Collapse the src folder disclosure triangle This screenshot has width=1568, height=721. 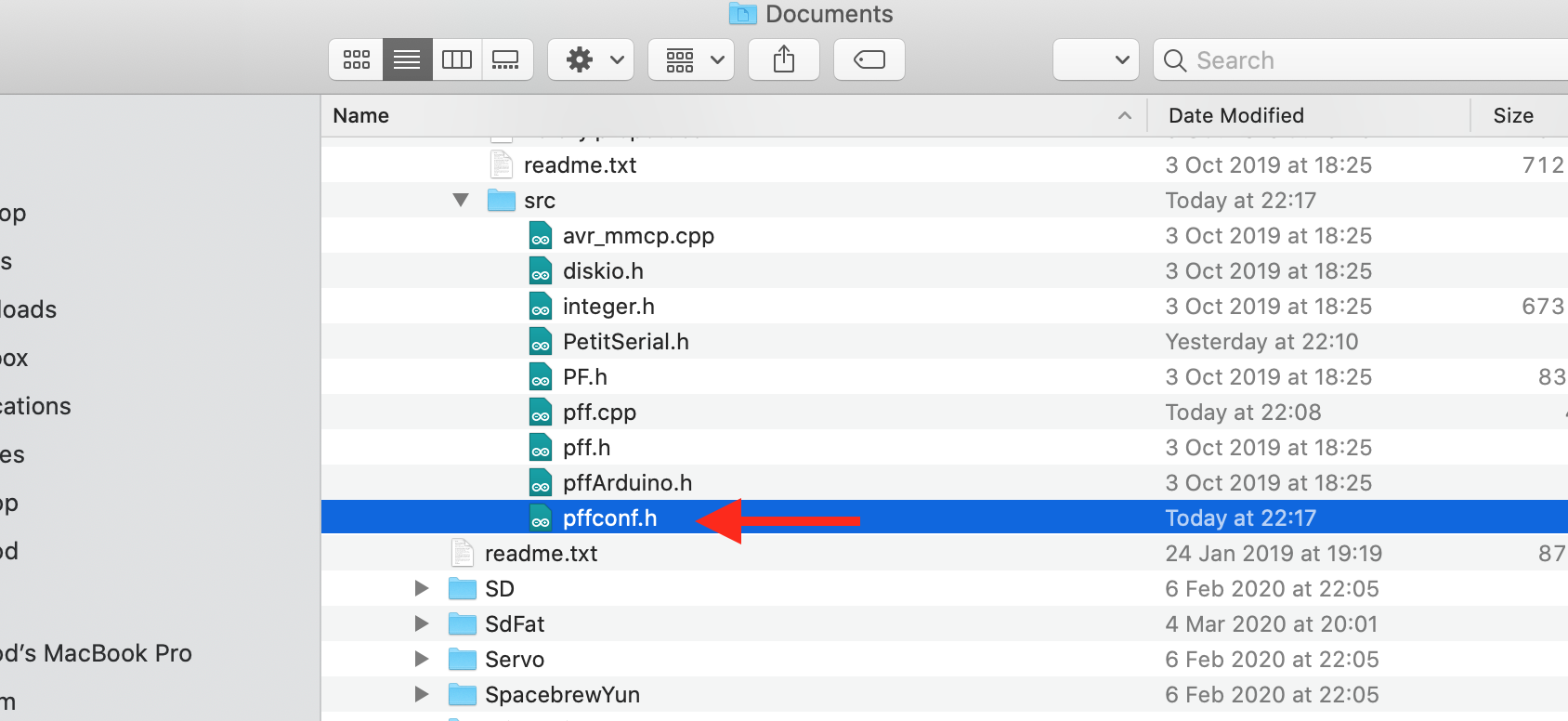coord(461,201)
